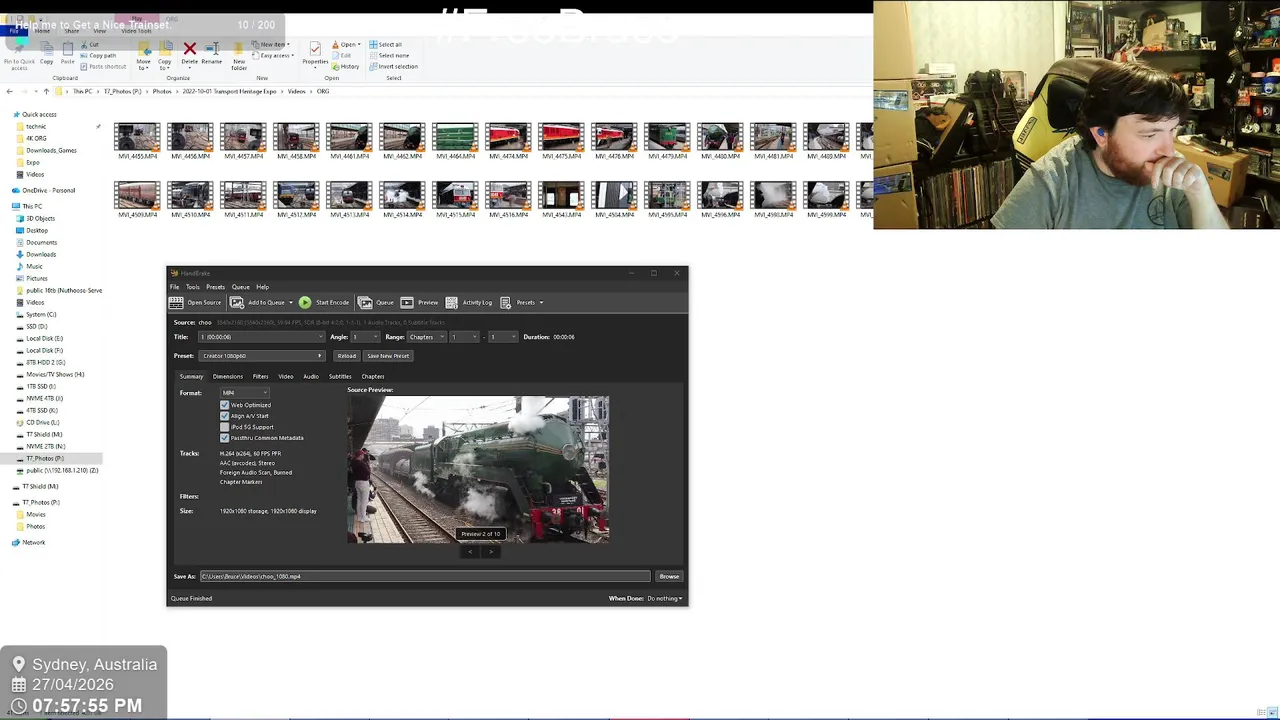1280x720 pixels.
Task: Toggle Align A/V Start checkbox
Action: point(224,416)
